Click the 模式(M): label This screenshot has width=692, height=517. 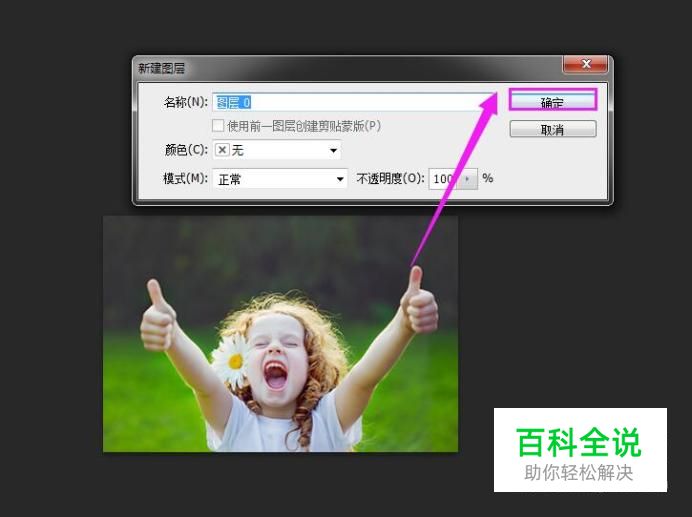(185, 178)
